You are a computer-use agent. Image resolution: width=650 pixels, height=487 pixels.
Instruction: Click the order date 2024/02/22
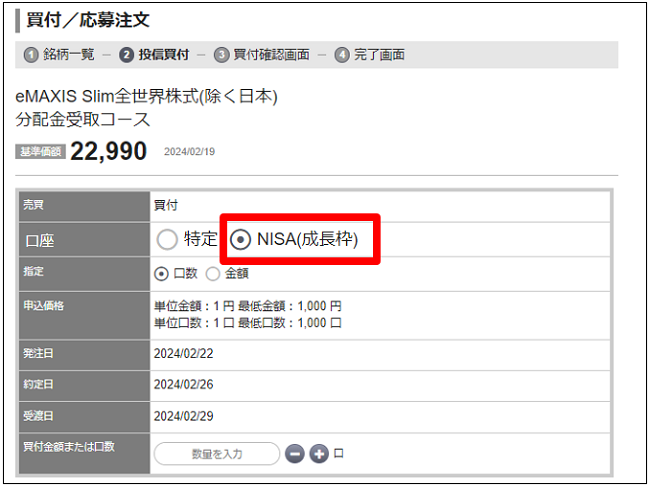(x=184, y=354)
